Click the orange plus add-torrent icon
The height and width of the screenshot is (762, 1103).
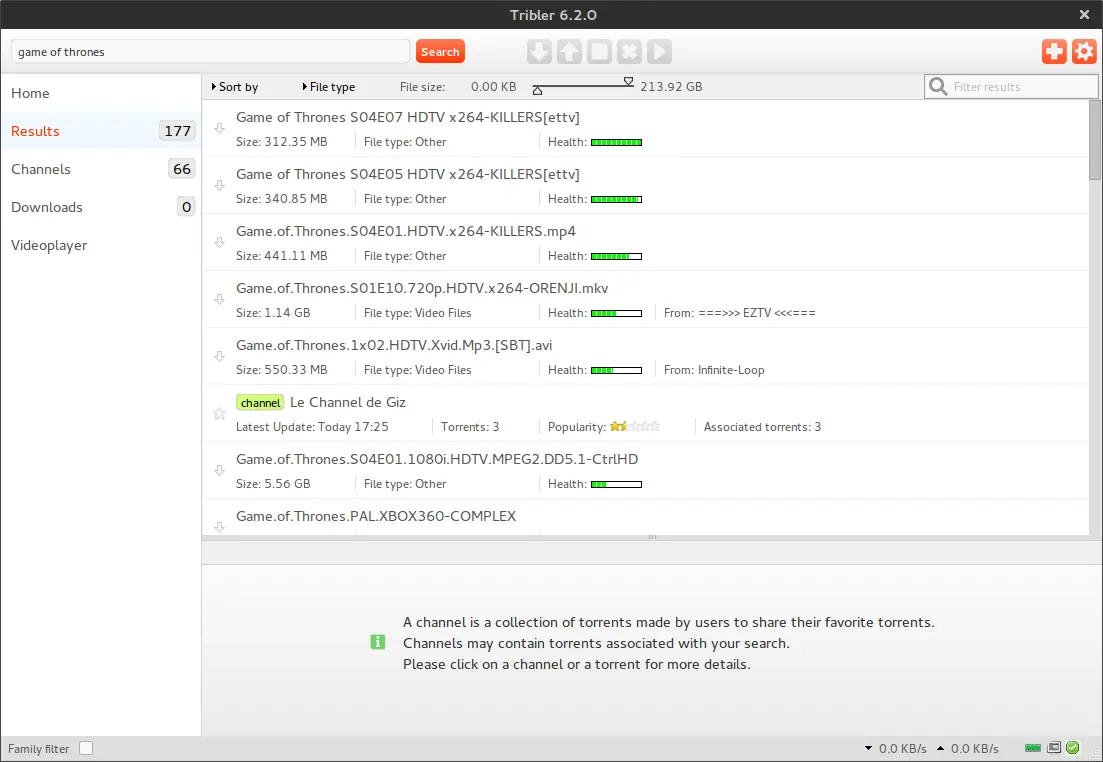(1054, 51)
